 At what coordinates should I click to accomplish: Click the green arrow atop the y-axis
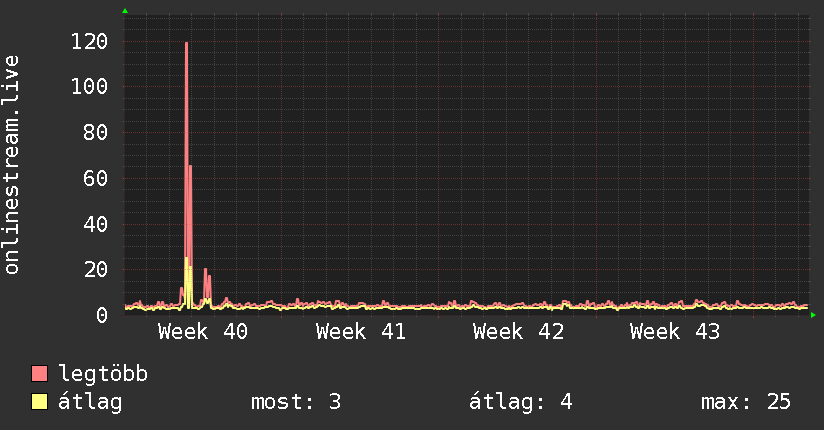[x=125, y=11]
